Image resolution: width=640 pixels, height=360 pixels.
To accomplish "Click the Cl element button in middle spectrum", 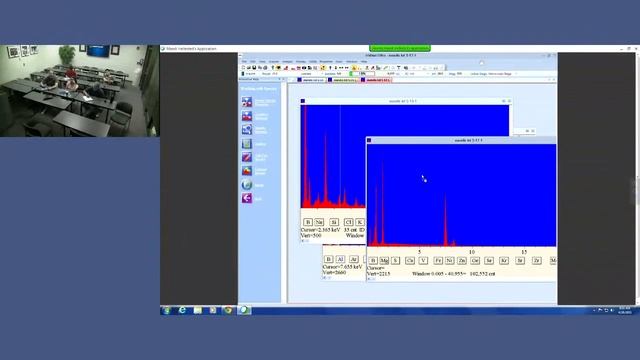I will tap(349, 222).
